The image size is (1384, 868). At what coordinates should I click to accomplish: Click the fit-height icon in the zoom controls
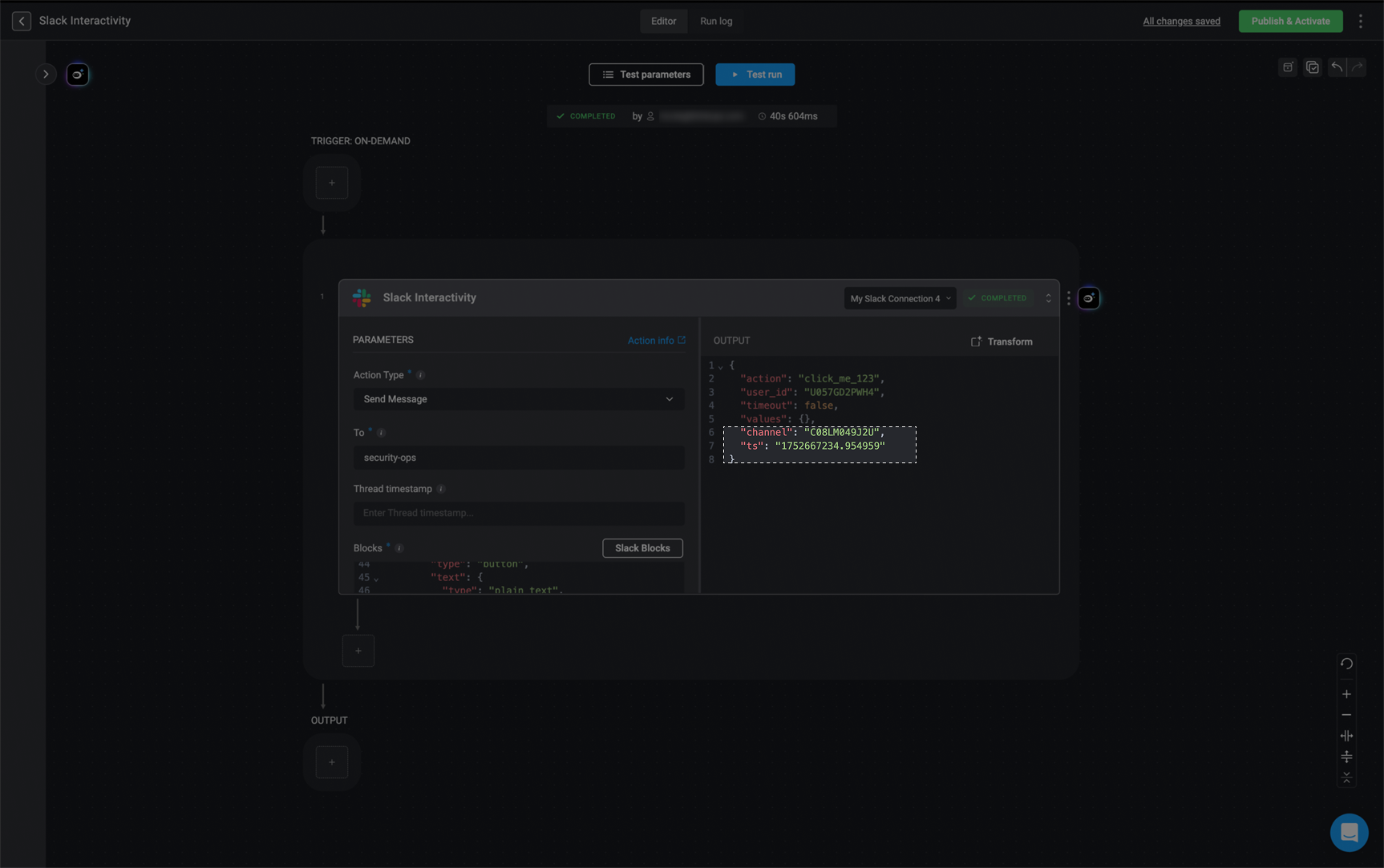click(x=1346, y=757)
